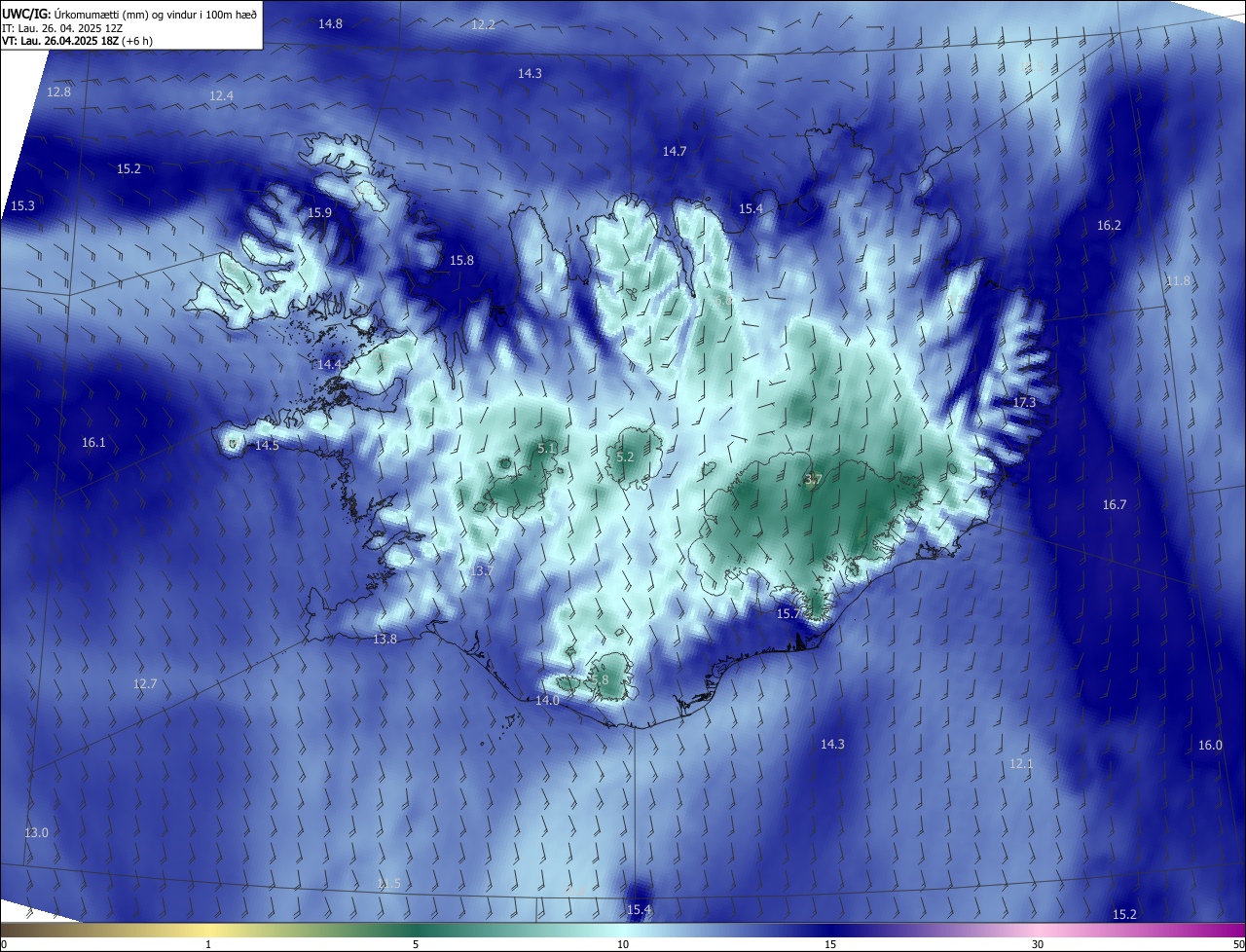Click the 17.3 value label
Viewport: 1246px width, 952px height.
pos(1024,402)
